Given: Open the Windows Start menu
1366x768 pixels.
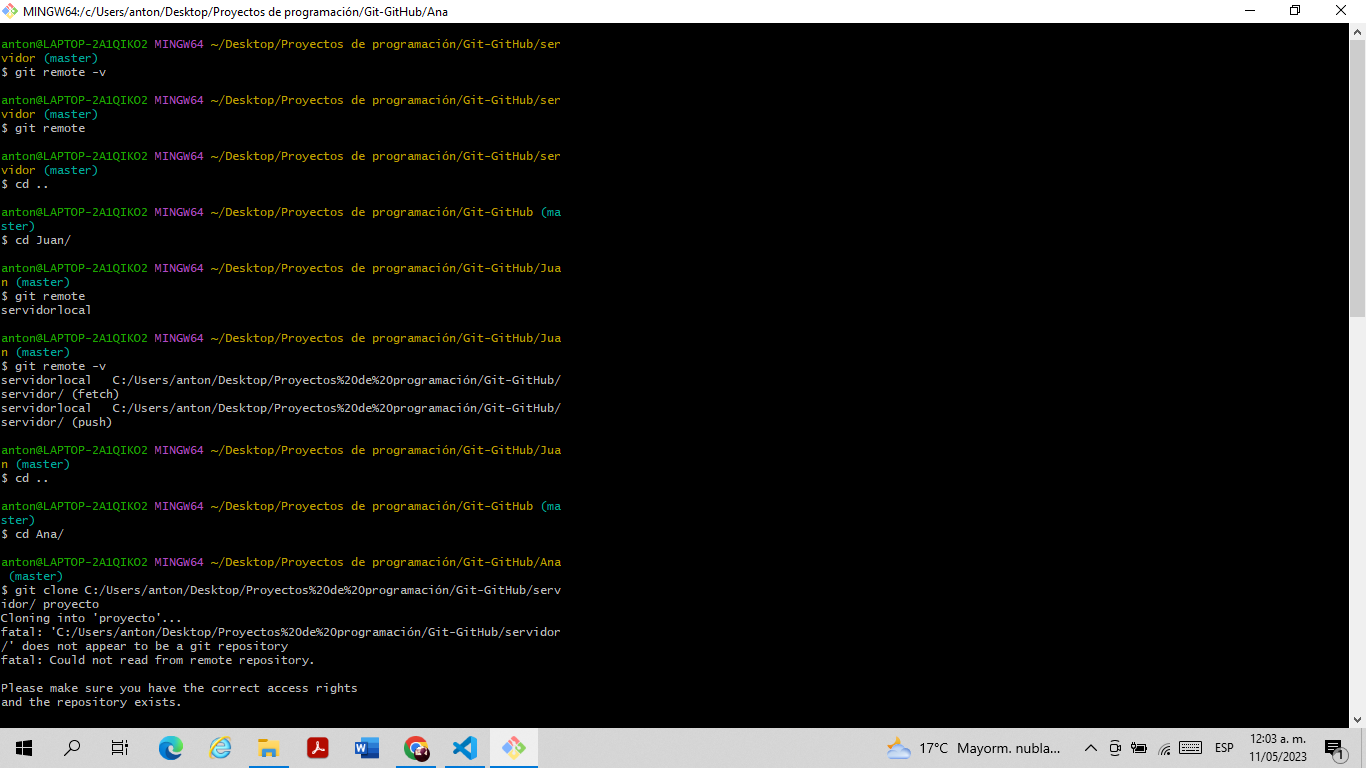Looking at the screenshot, I should [x=24, y=748].
